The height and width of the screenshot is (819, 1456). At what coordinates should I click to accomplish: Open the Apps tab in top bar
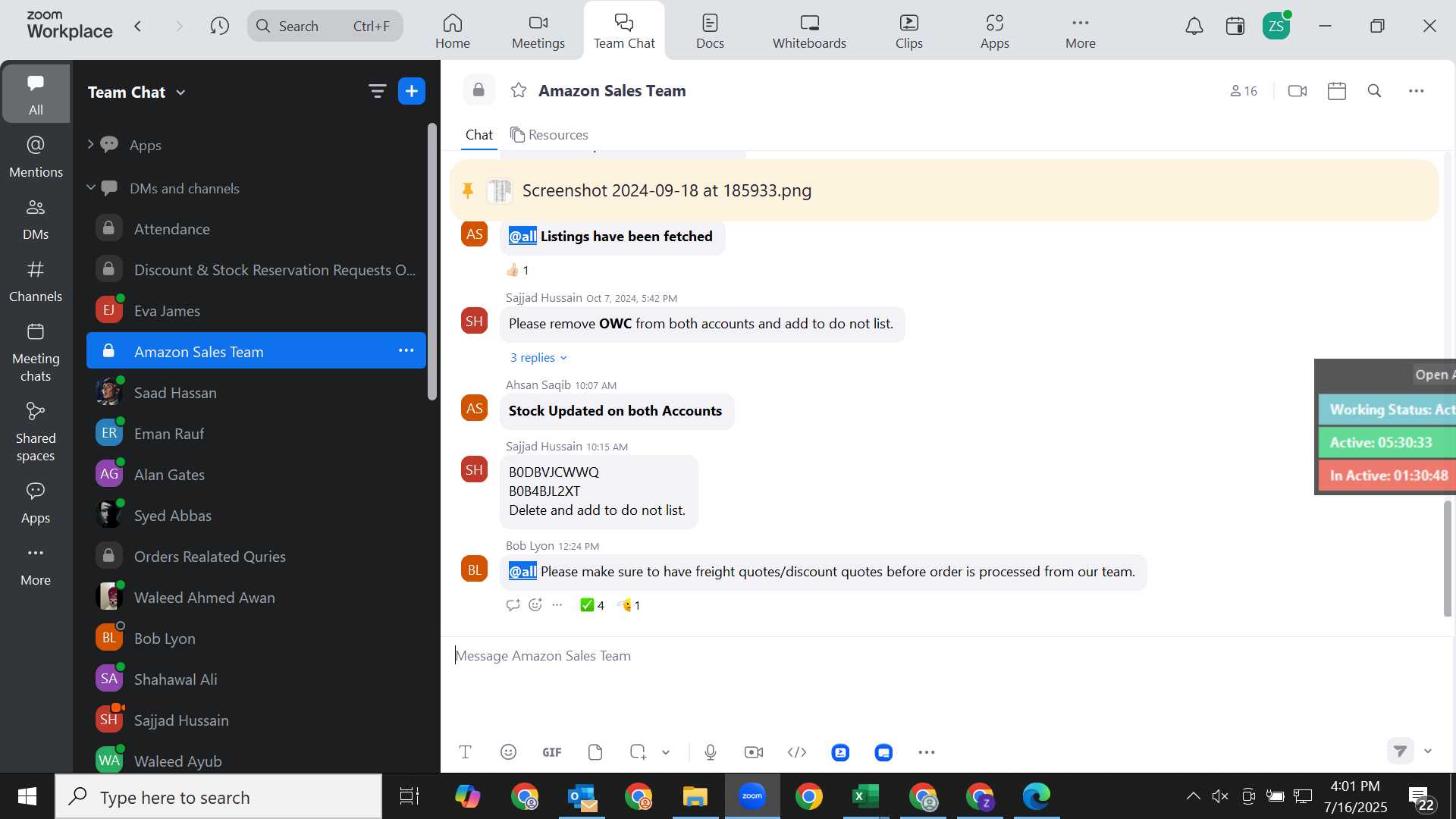click(x=995, y=31)
